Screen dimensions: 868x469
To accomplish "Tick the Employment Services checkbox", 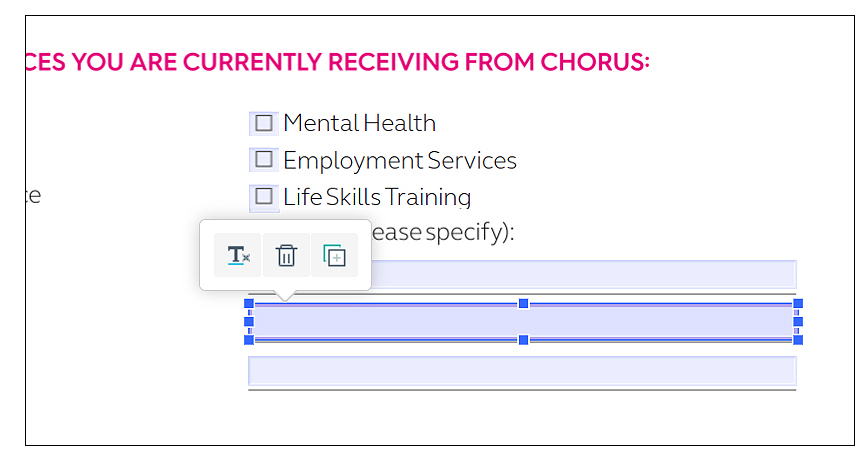I will [x=264, y=160].
